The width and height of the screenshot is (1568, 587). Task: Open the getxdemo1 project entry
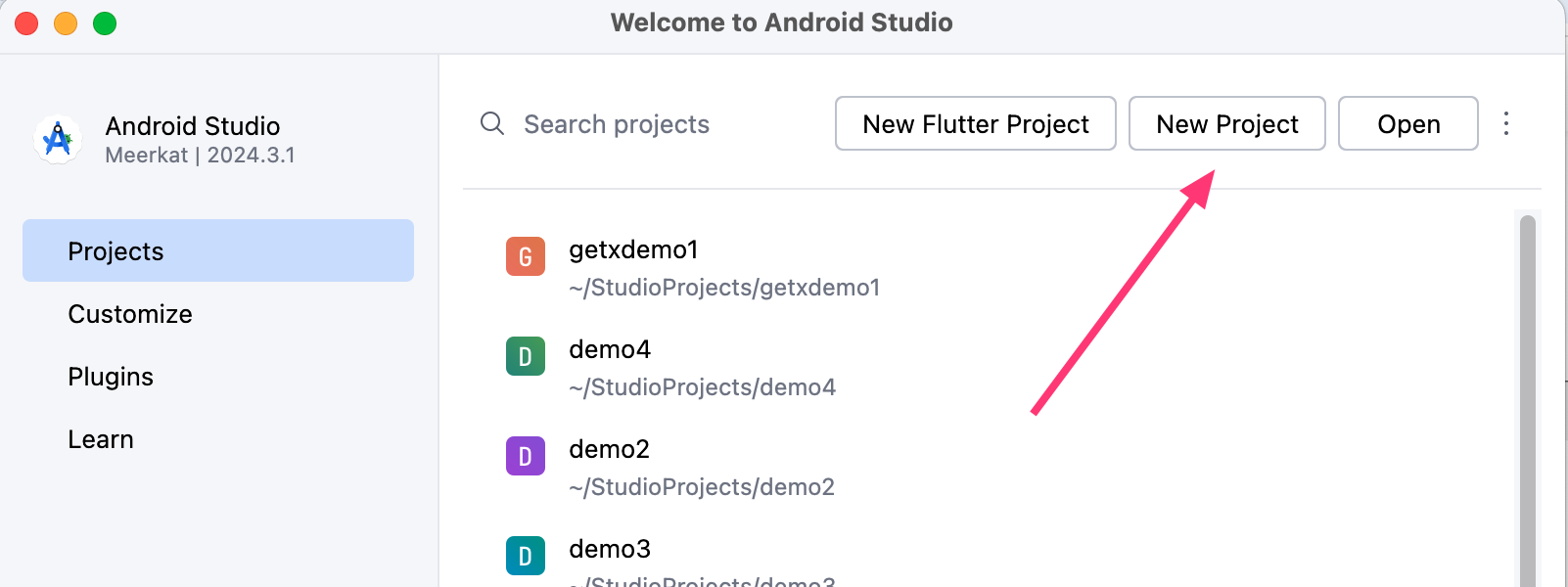[x=633, y=250]
